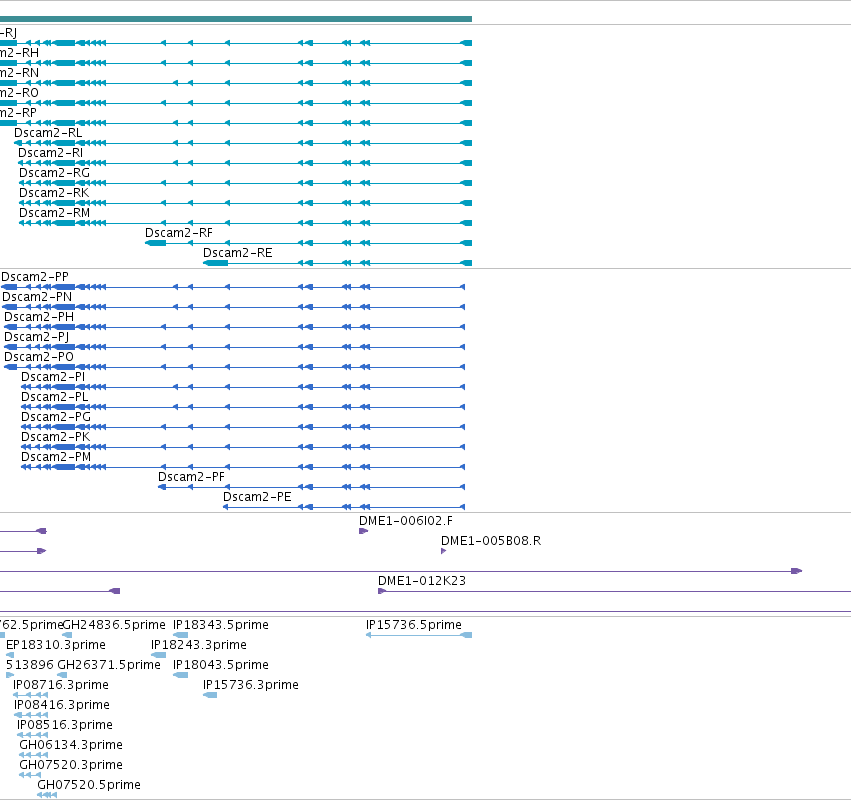
Task: Click the Dscam2-PN protein label
Action: tap(37, 297)
